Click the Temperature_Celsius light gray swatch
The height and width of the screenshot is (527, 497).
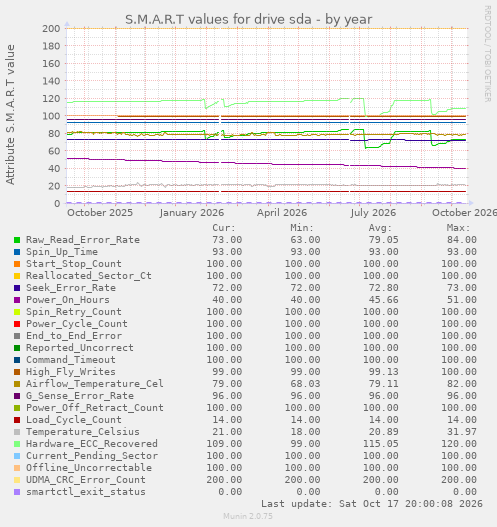click(17, 432)
